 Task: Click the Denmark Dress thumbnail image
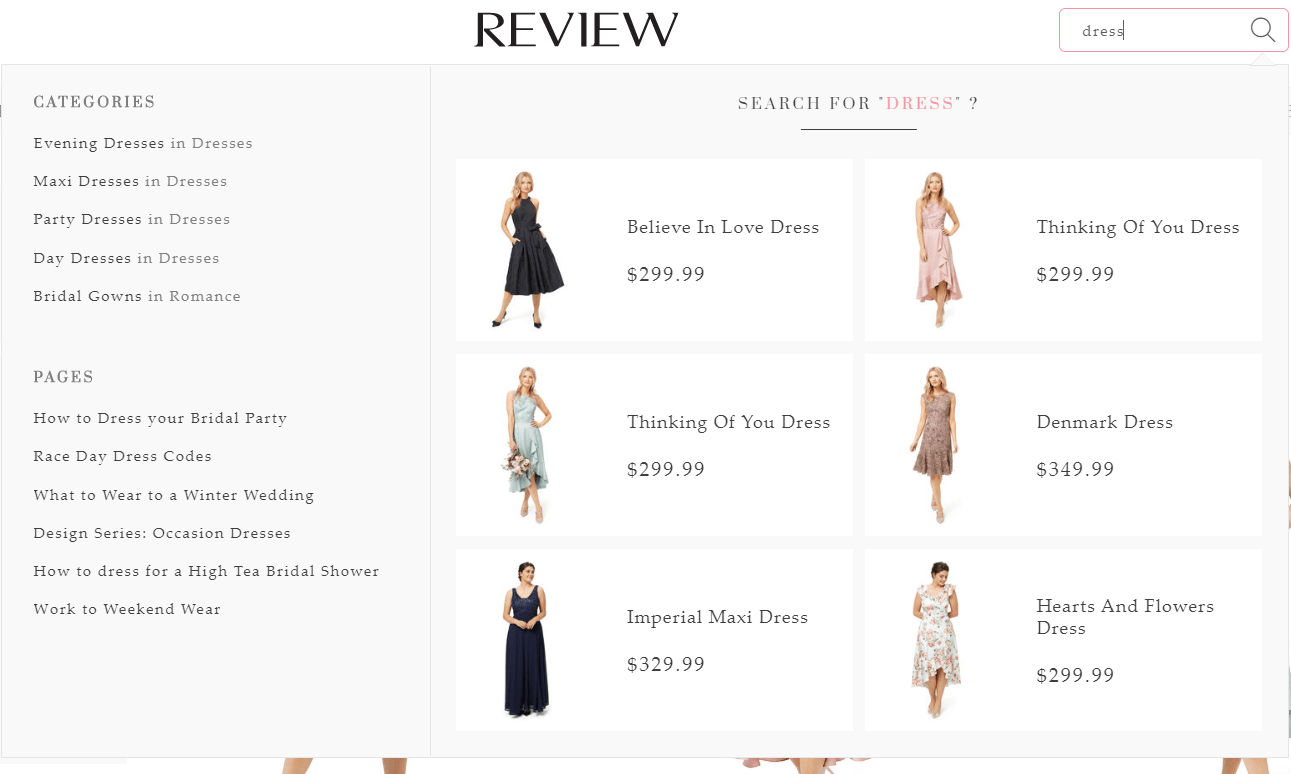point(935,444)
